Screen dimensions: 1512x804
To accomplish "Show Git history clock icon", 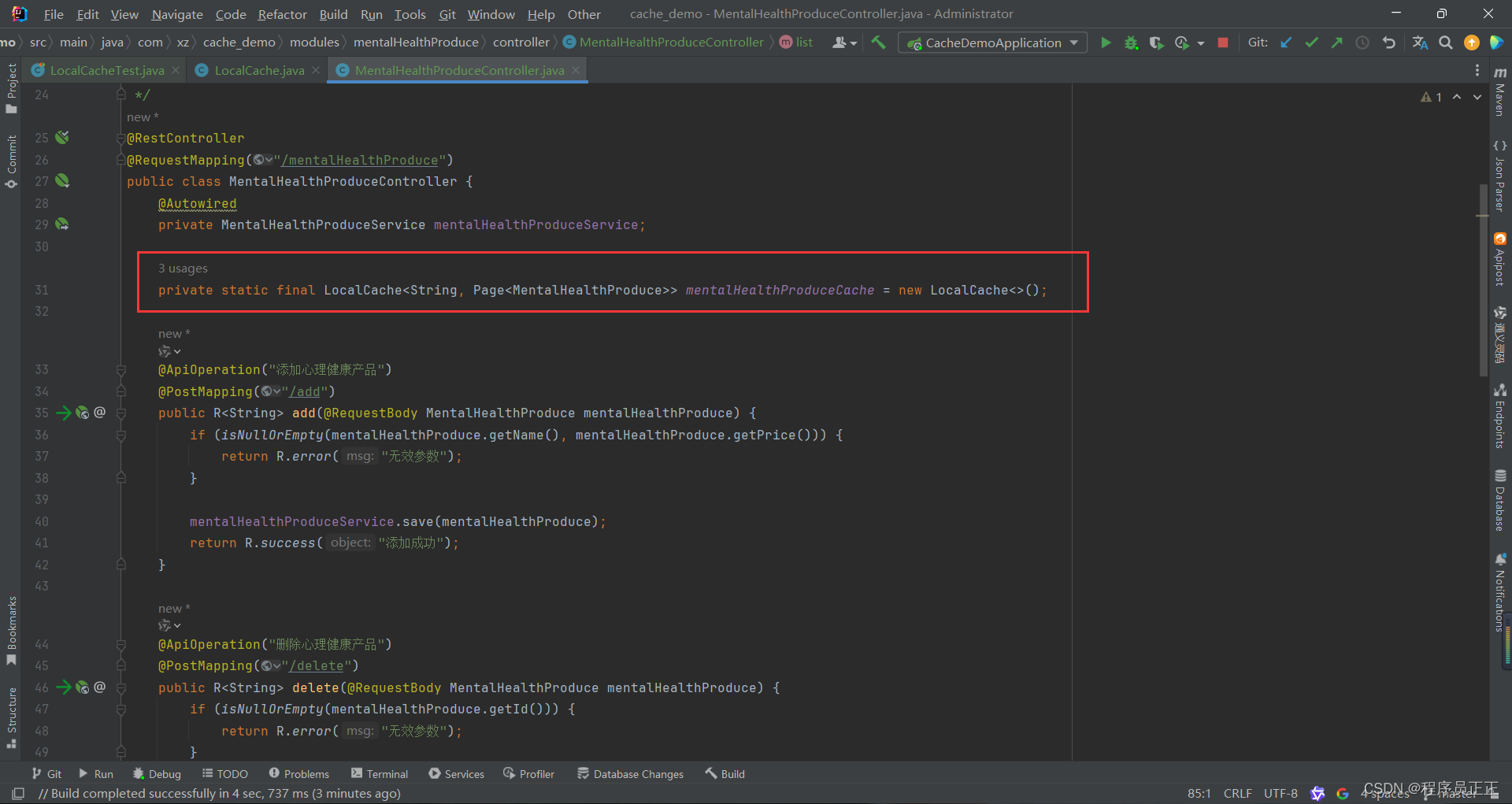I will click(x=1362, y=43).
